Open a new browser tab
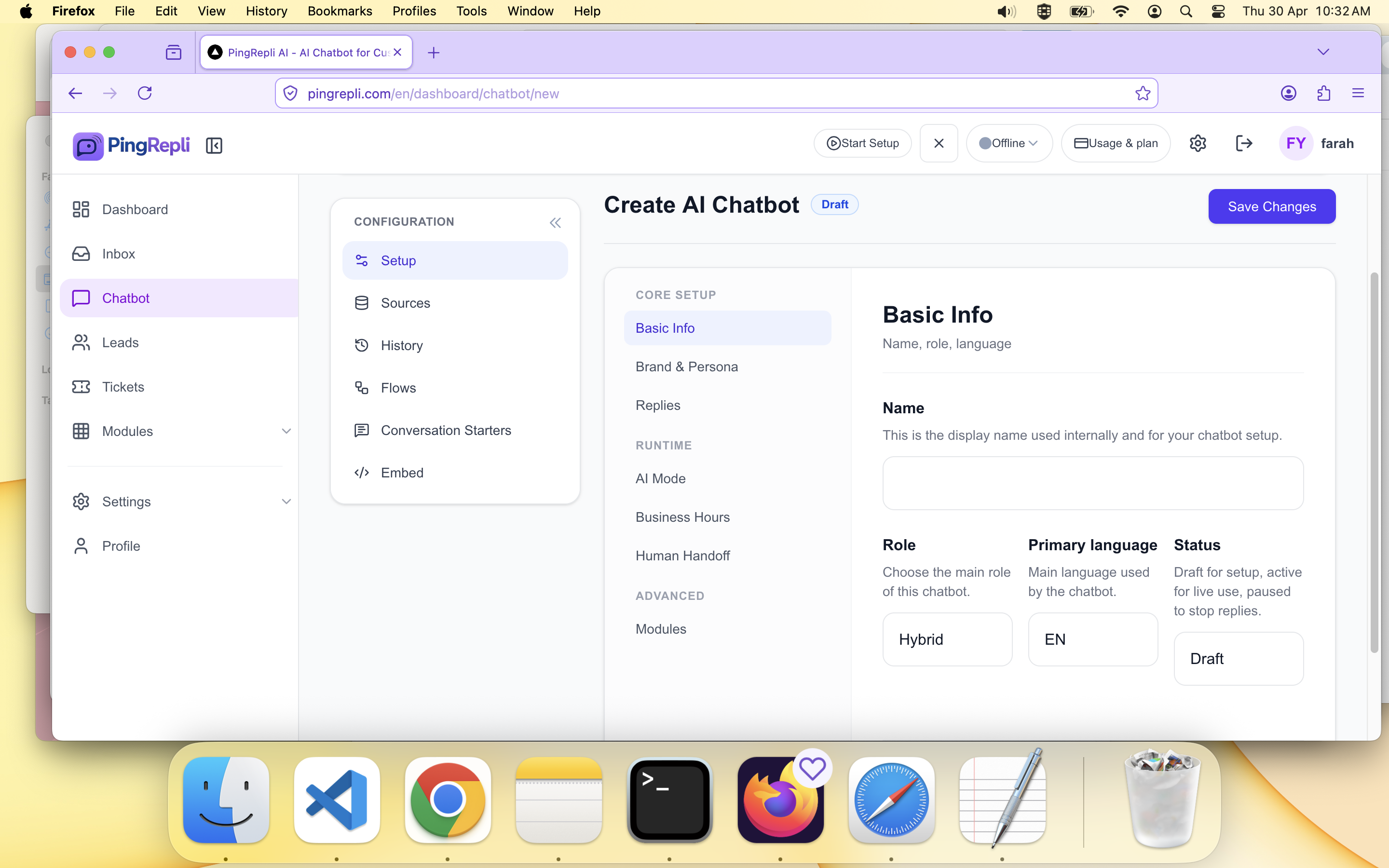The width and height of the screenshot is (1389, 868). point(434,53)
